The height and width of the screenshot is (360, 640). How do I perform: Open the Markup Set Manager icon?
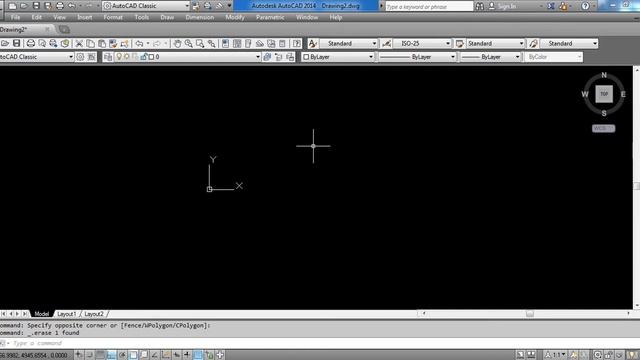pyautogui.click(x=271, y=43)
